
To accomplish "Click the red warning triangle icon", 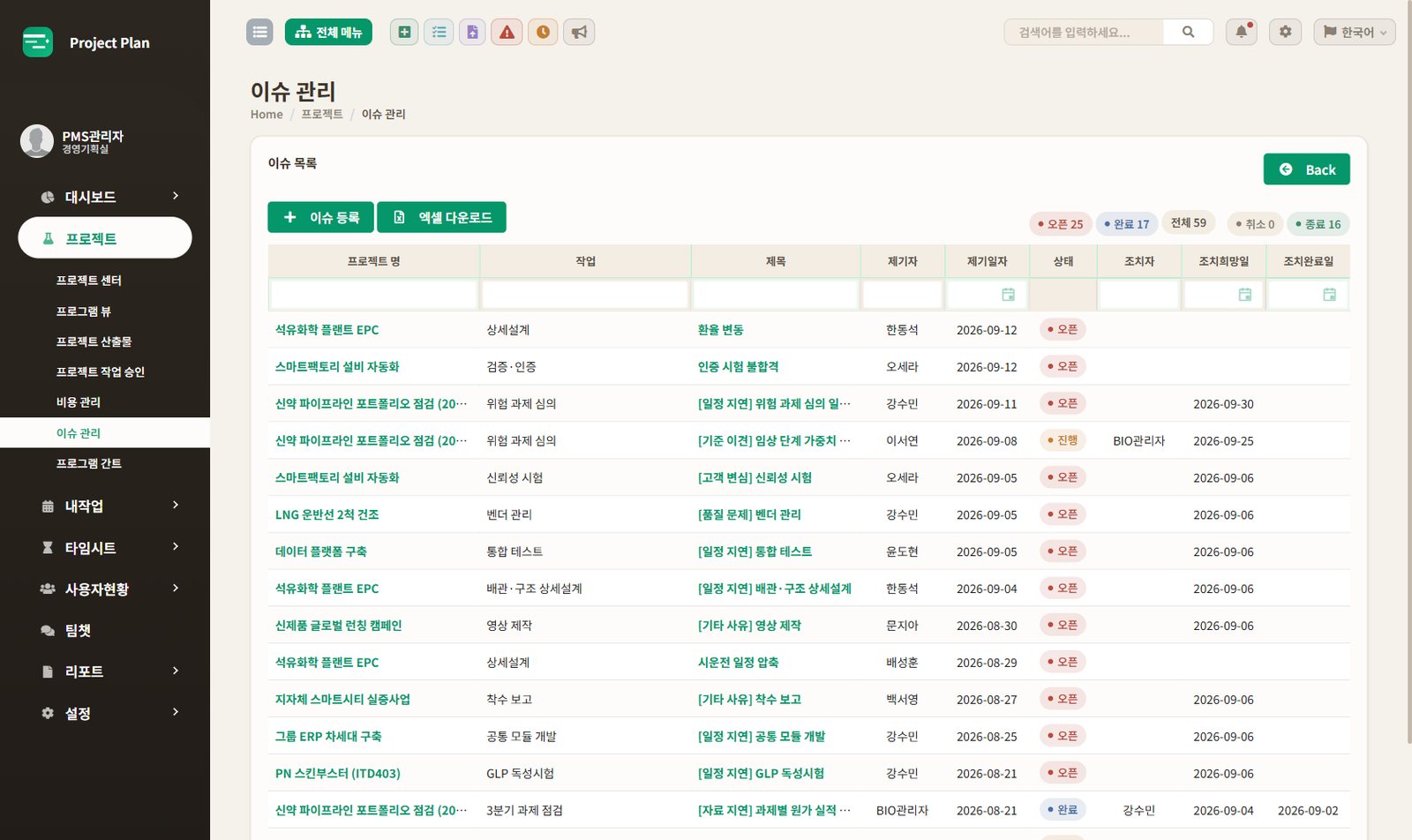I will [x=507, y=32].
